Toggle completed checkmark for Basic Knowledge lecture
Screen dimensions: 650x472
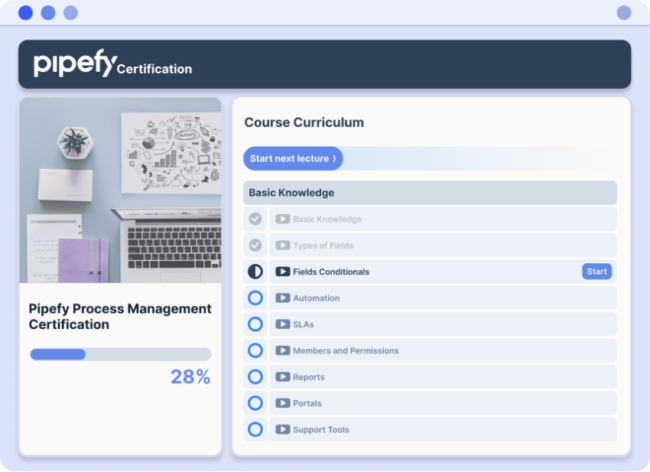click(255, 219)
